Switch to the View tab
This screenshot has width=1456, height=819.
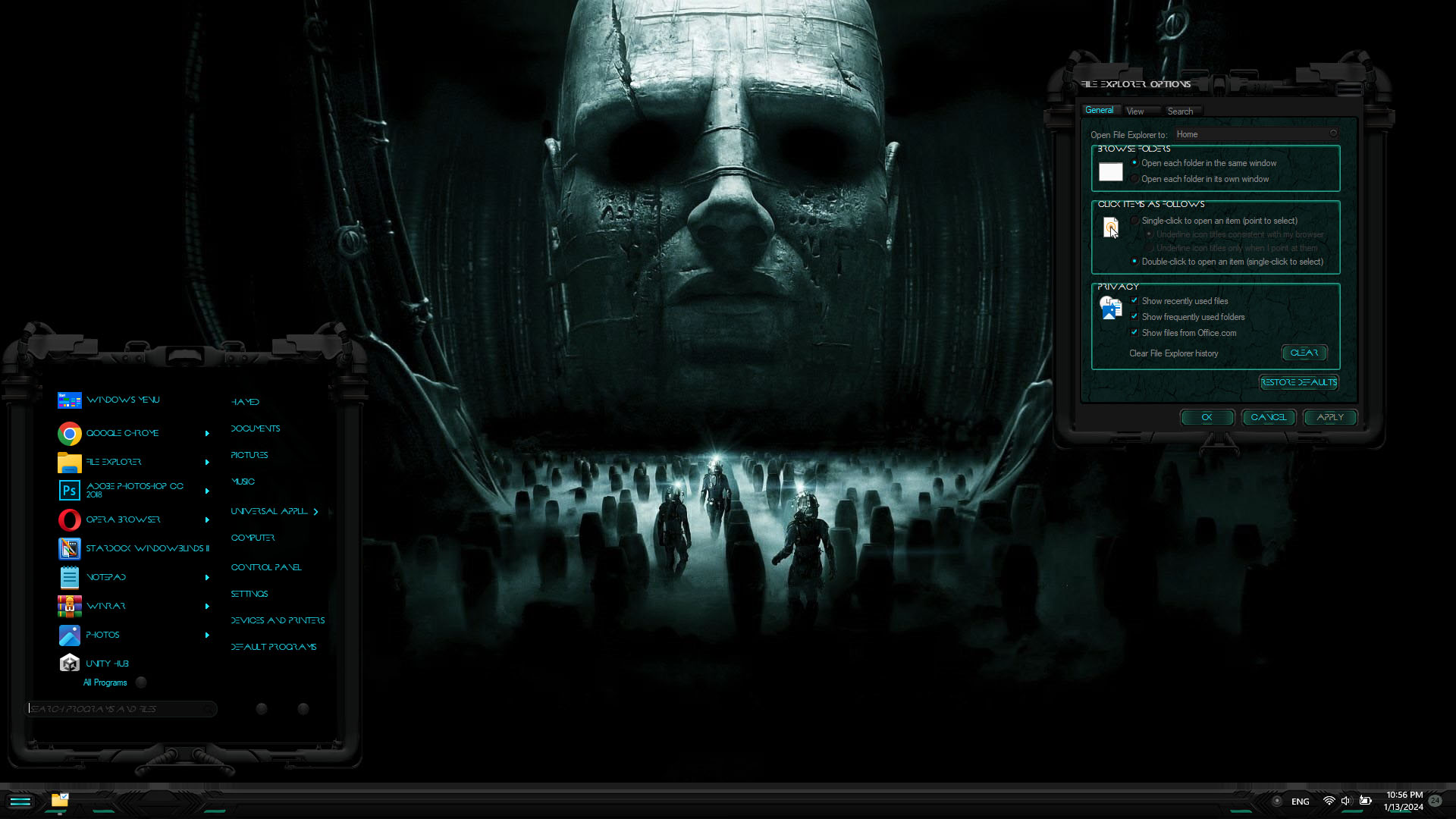tap(1135, 111)
